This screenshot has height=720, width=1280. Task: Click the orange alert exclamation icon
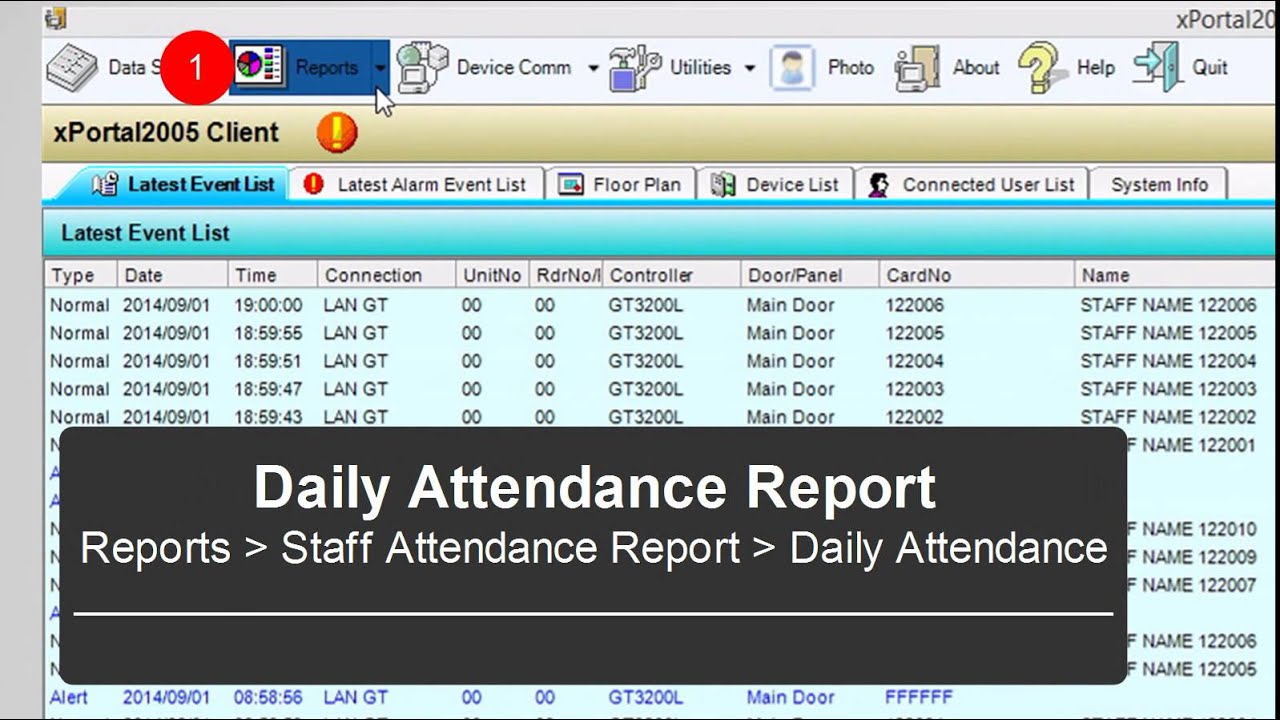pos(337,133)
